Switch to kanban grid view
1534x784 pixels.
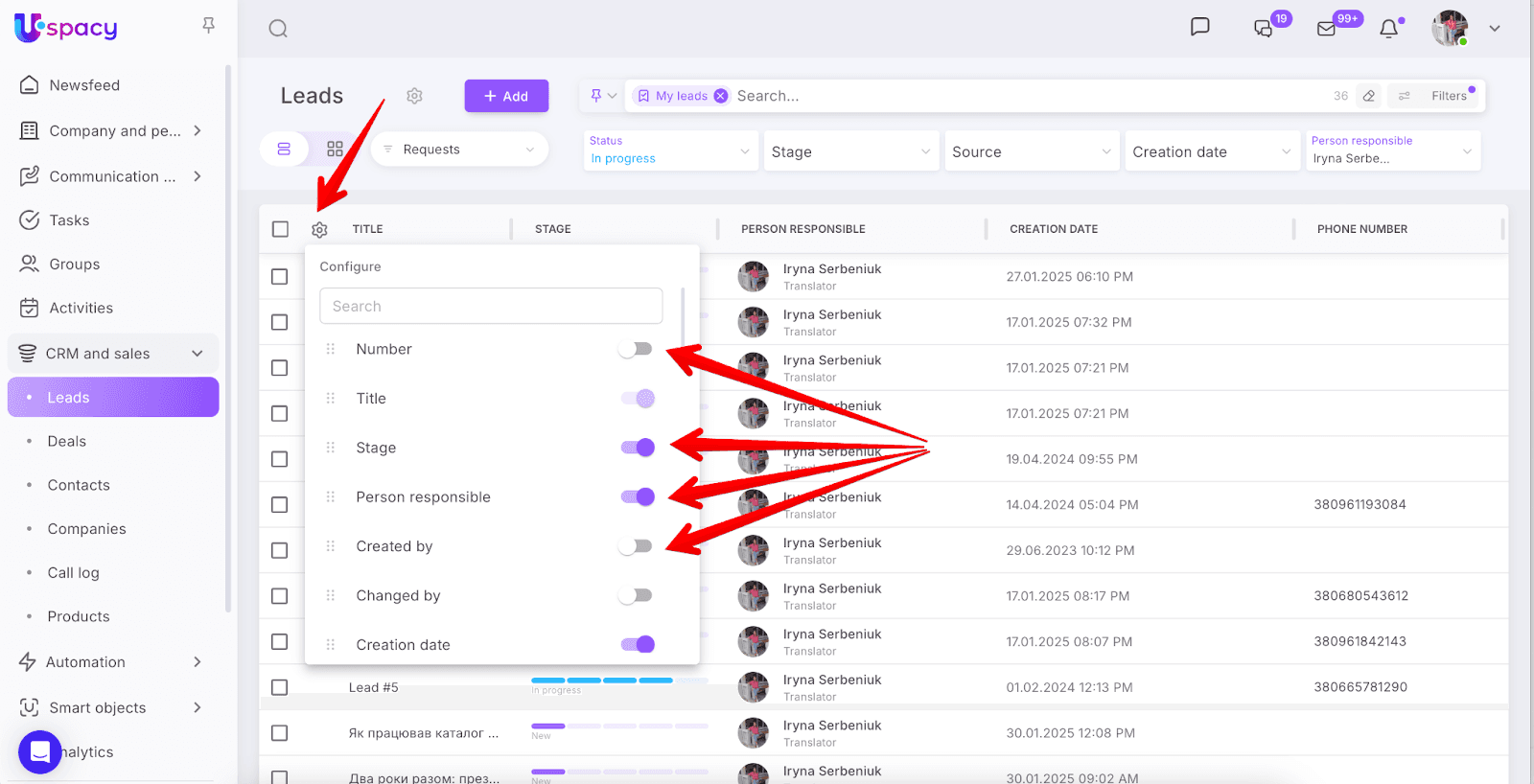click(x=335, y=150)
